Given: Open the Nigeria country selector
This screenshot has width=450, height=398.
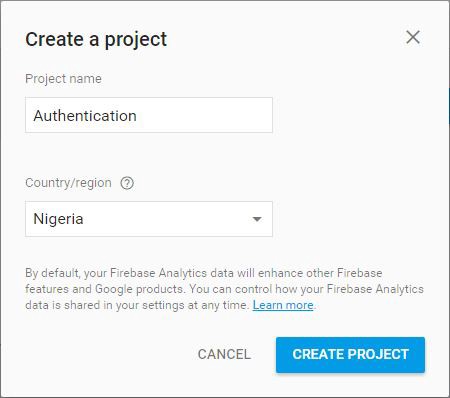Looking at the screenshot, I should point(149,219).
